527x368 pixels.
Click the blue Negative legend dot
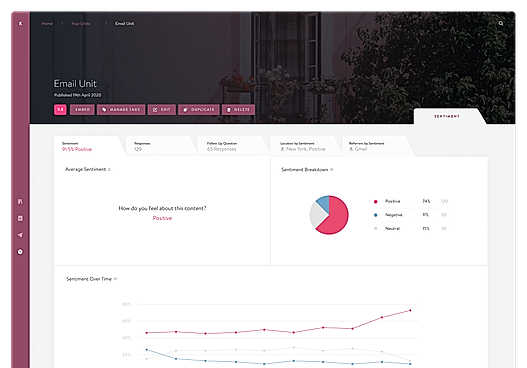pyautogui.click(x=375, y=215)
